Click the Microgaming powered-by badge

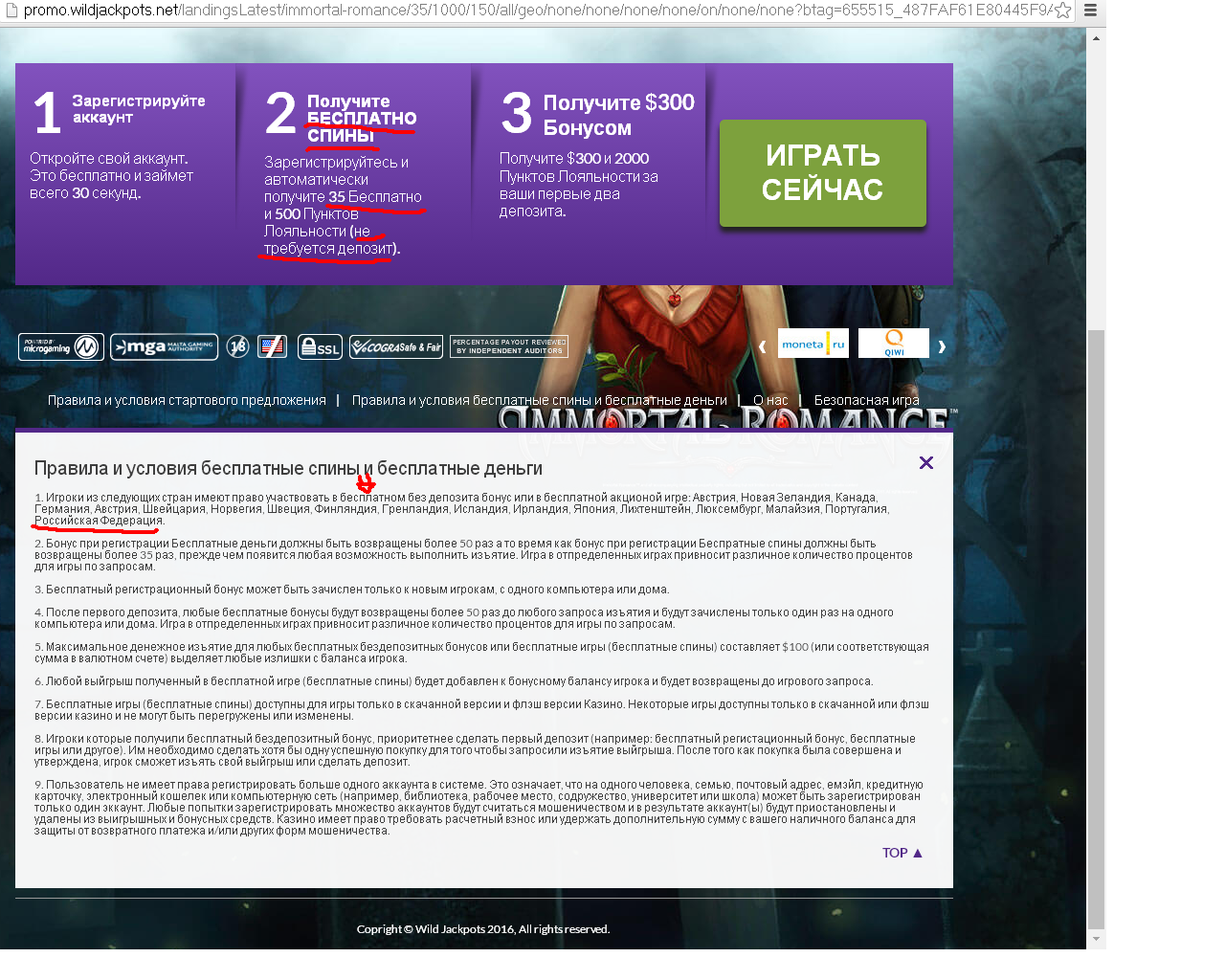[x=61, y=346]
